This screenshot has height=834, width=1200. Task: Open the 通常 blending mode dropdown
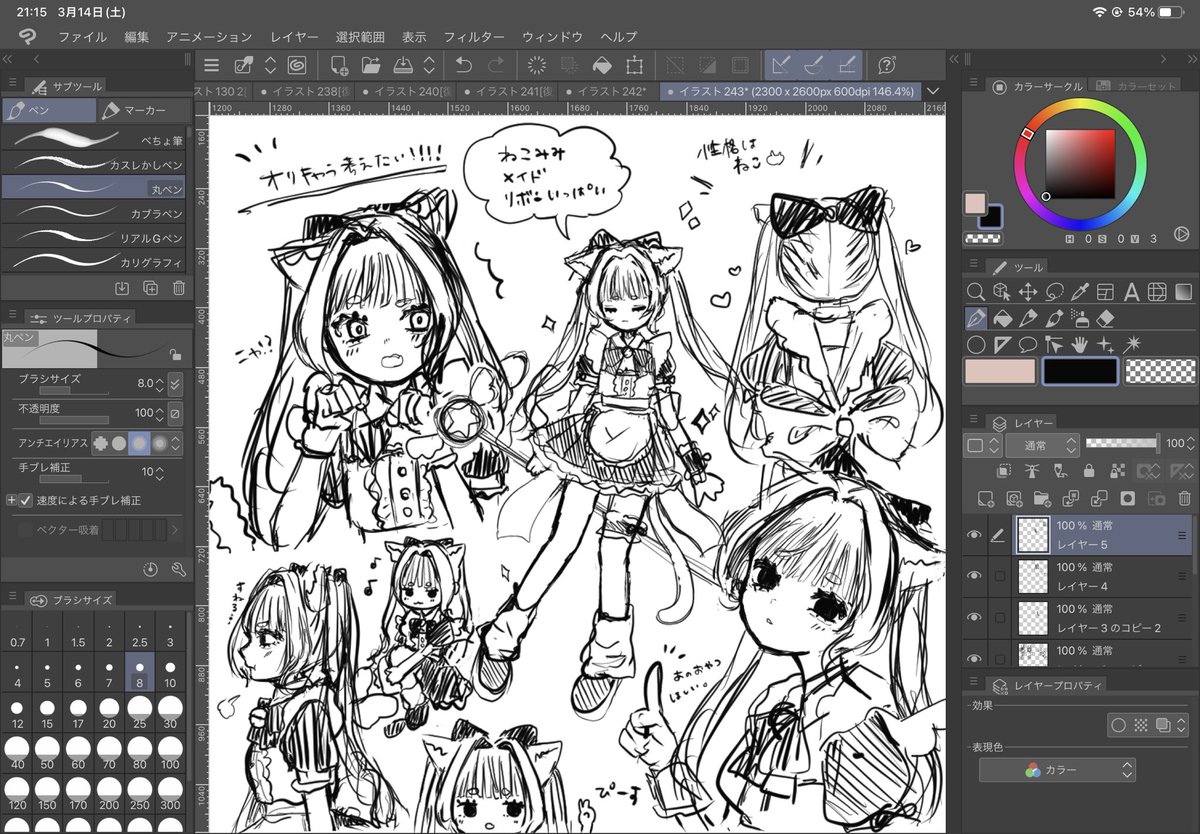pyautogui.click(x=1043, y=443)
